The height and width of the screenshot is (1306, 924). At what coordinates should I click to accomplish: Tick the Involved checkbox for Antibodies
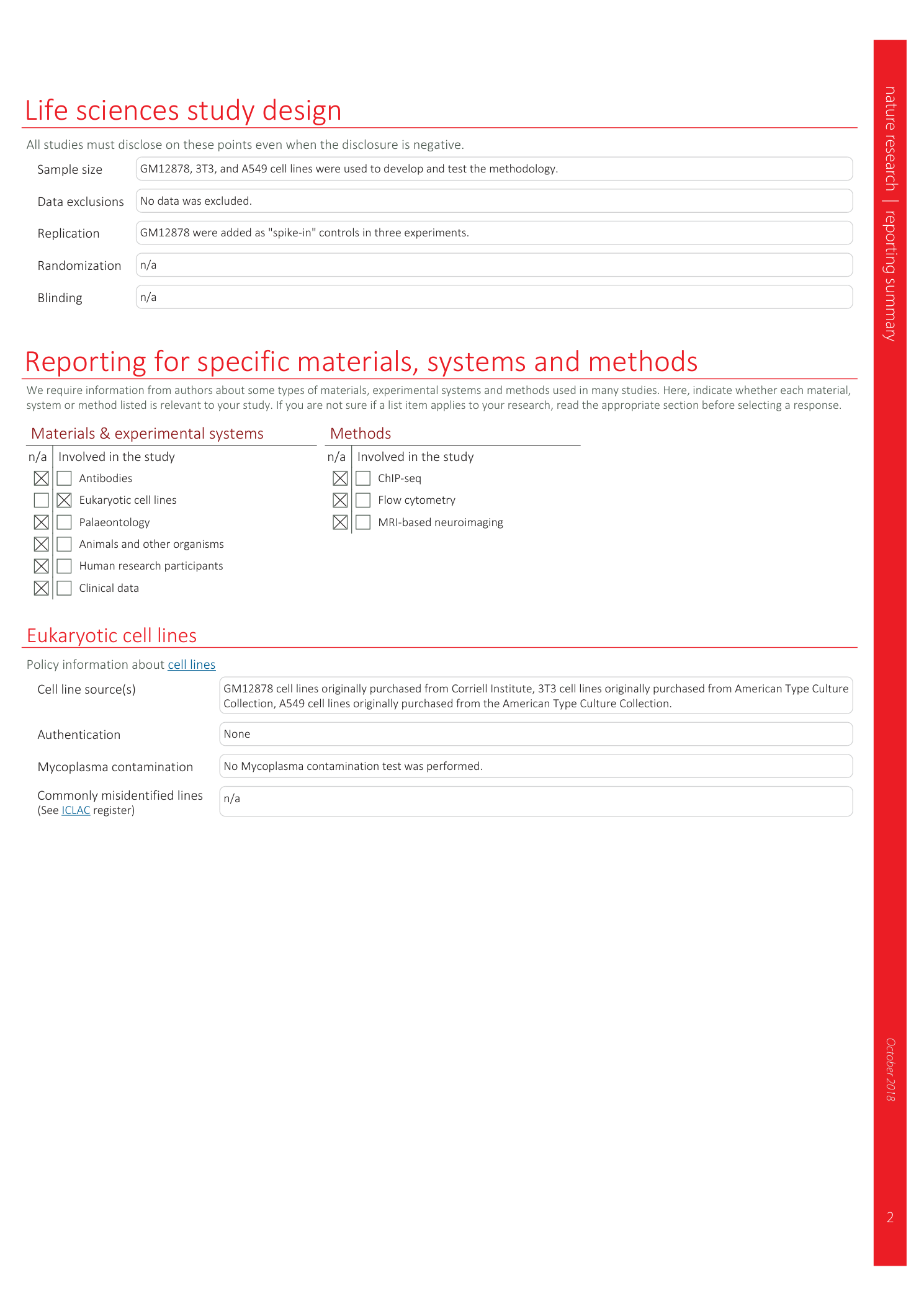[x=64, y=478]
